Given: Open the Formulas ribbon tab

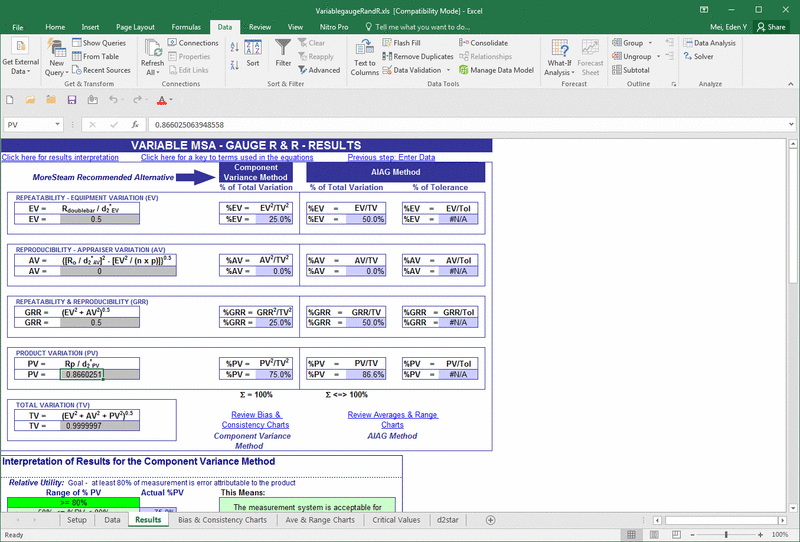Looking at the screenshot, I should pos(186,27).
